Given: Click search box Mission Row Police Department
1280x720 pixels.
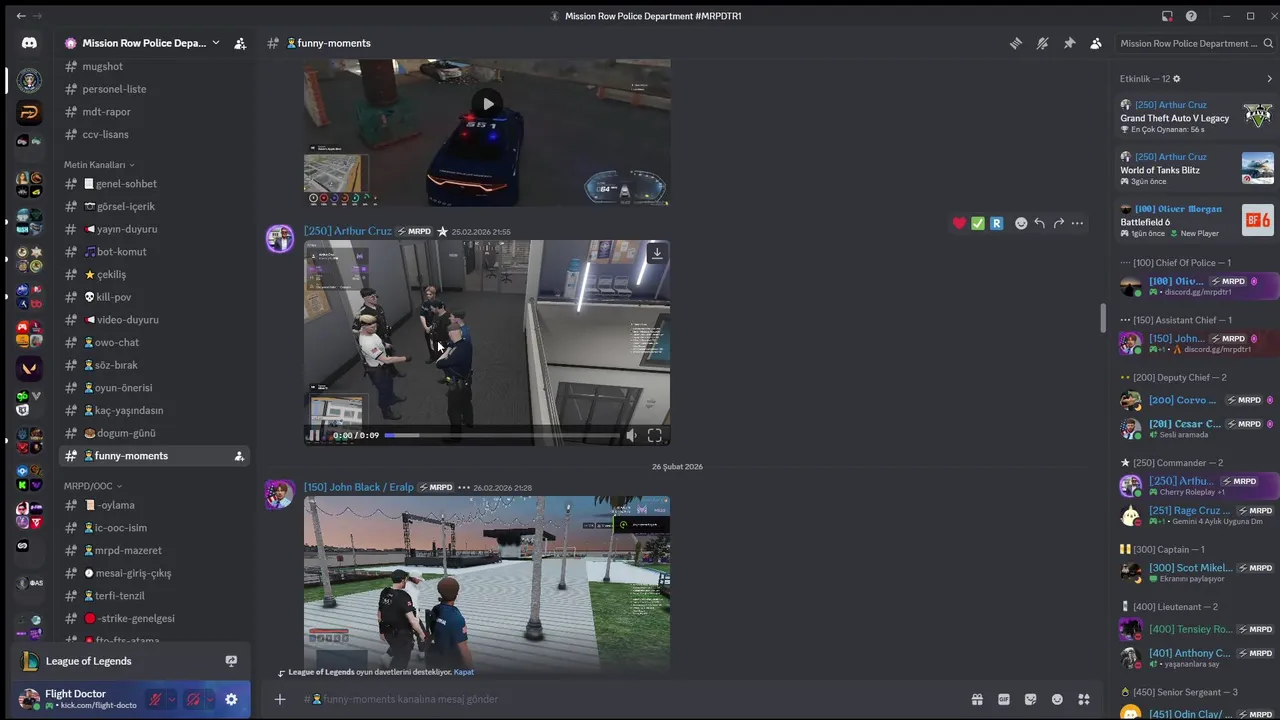Looking at the screenshot, I should [x=1196, y=43].
